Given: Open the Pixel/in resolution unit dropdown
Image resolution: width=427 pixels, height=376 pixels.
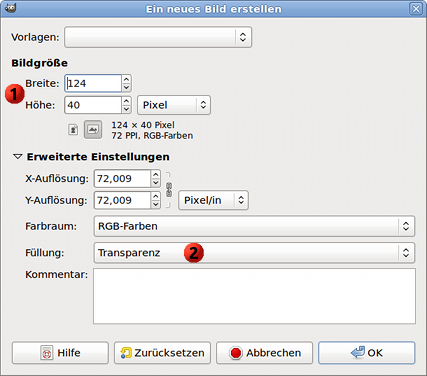Looking at the screenshot, I should tap(213, 200).
